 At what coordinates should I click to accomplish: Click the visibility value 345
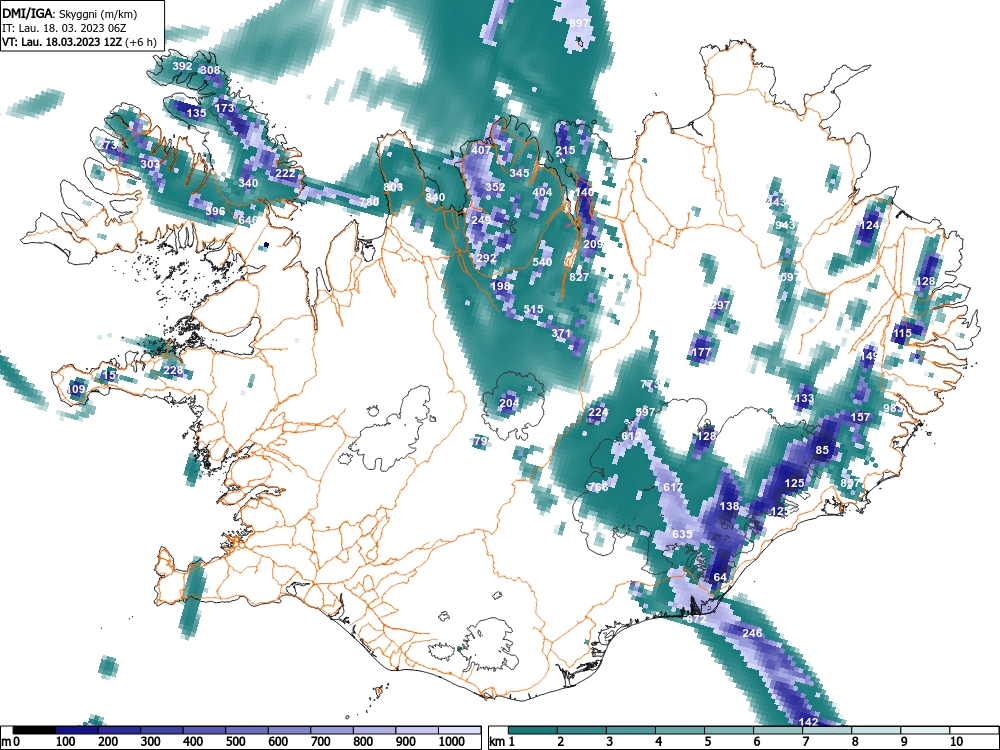pyautogui.click(x=519, y=173)
